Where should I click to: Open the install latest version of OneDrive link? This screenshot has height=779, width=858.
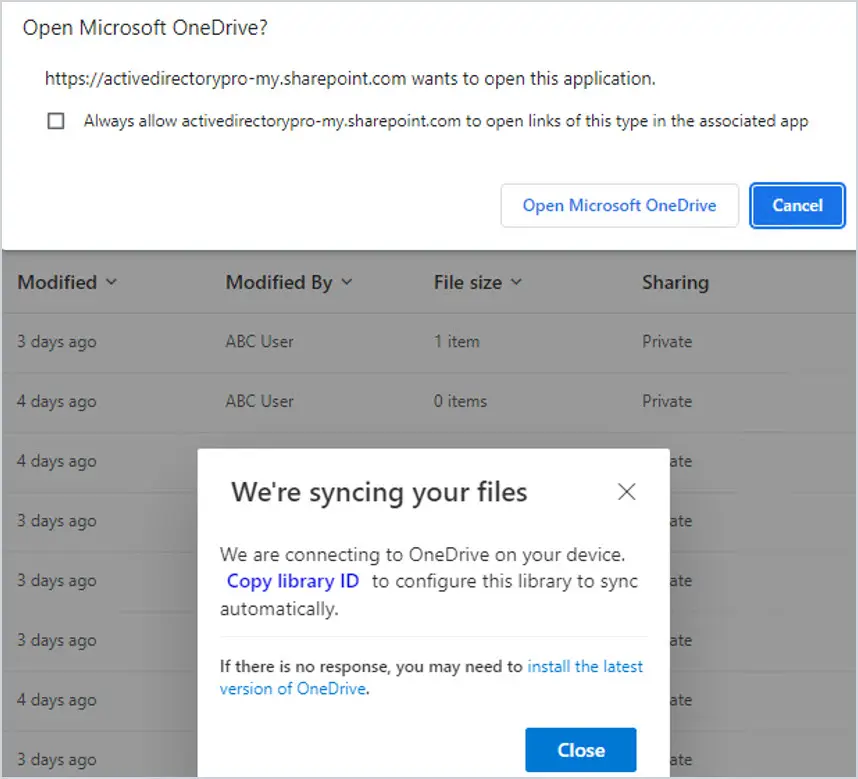coord(431,677)
